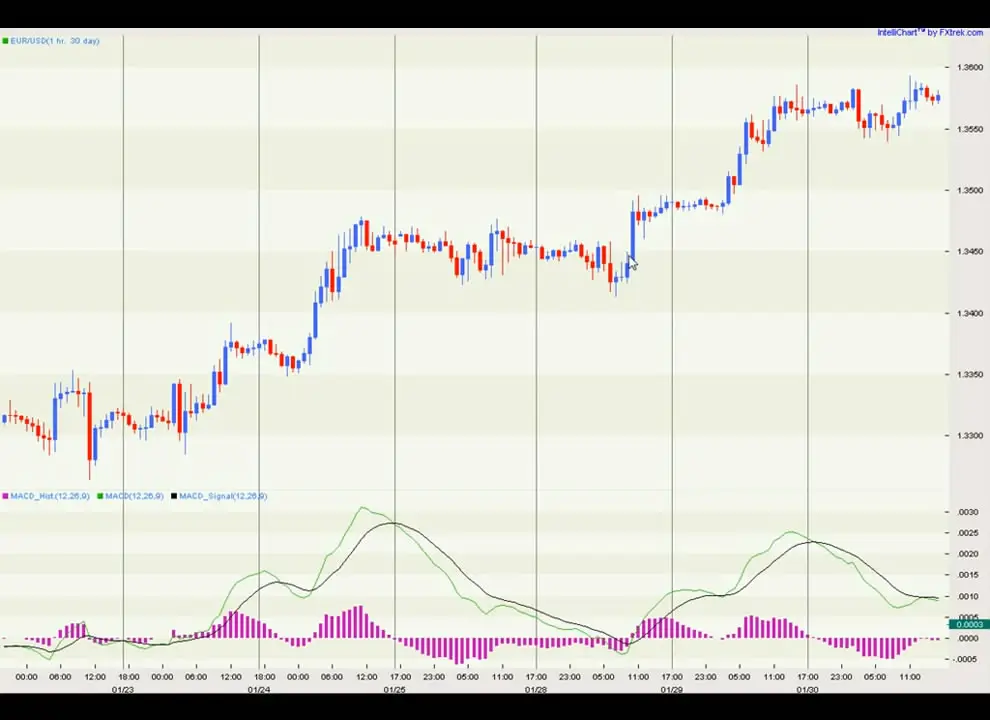Screen dimensions: 990x720
Task: Click the 01/29 date label
Action: coord(672,690)
